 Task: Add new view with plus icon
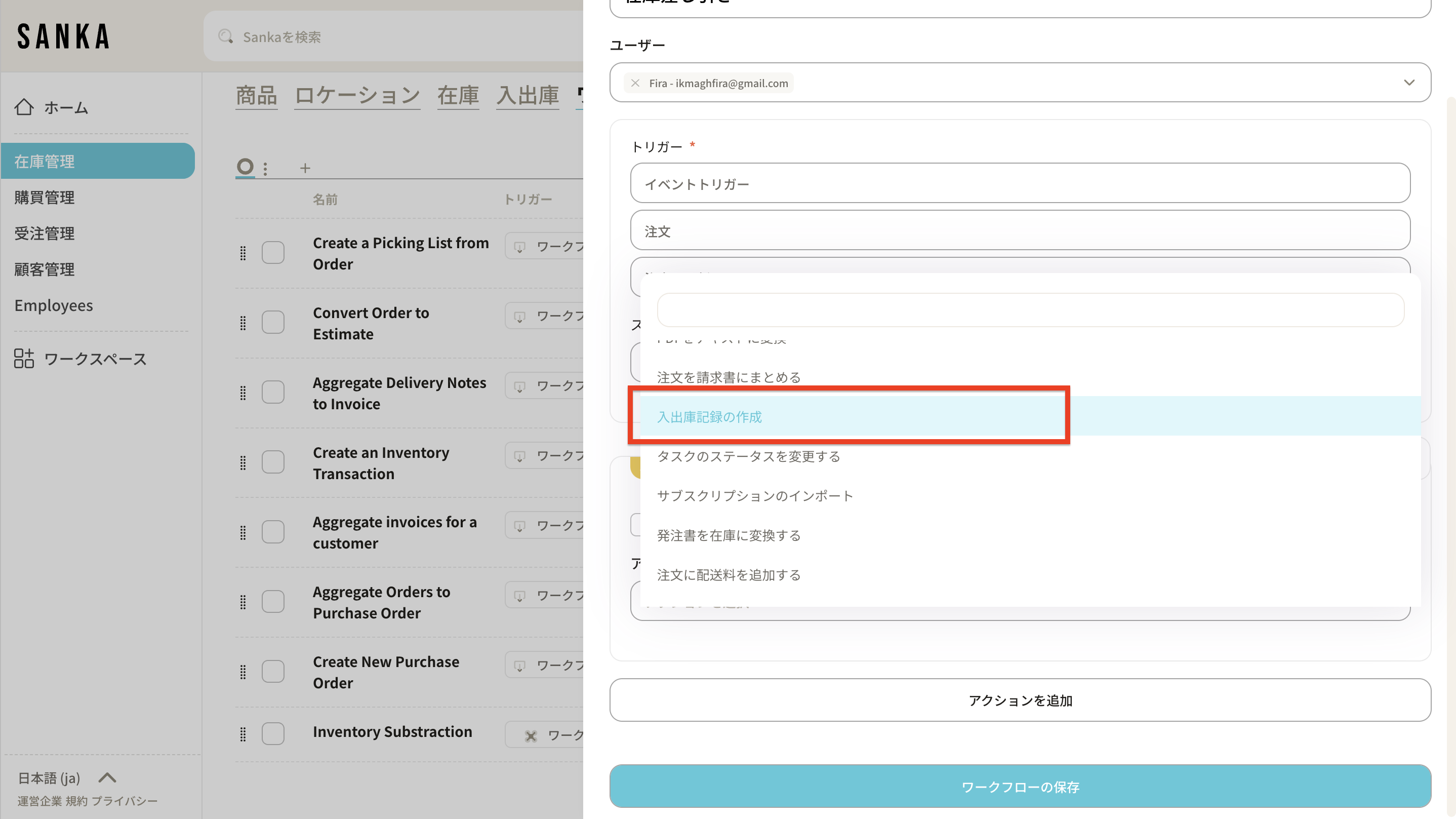click(x=305, y=168)
